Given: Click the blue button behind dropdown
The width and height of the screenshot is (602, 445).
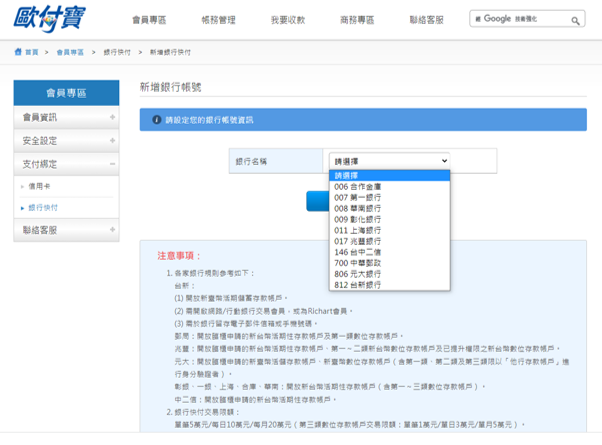Looking at the screenshot, I should [x=318, y=201].
